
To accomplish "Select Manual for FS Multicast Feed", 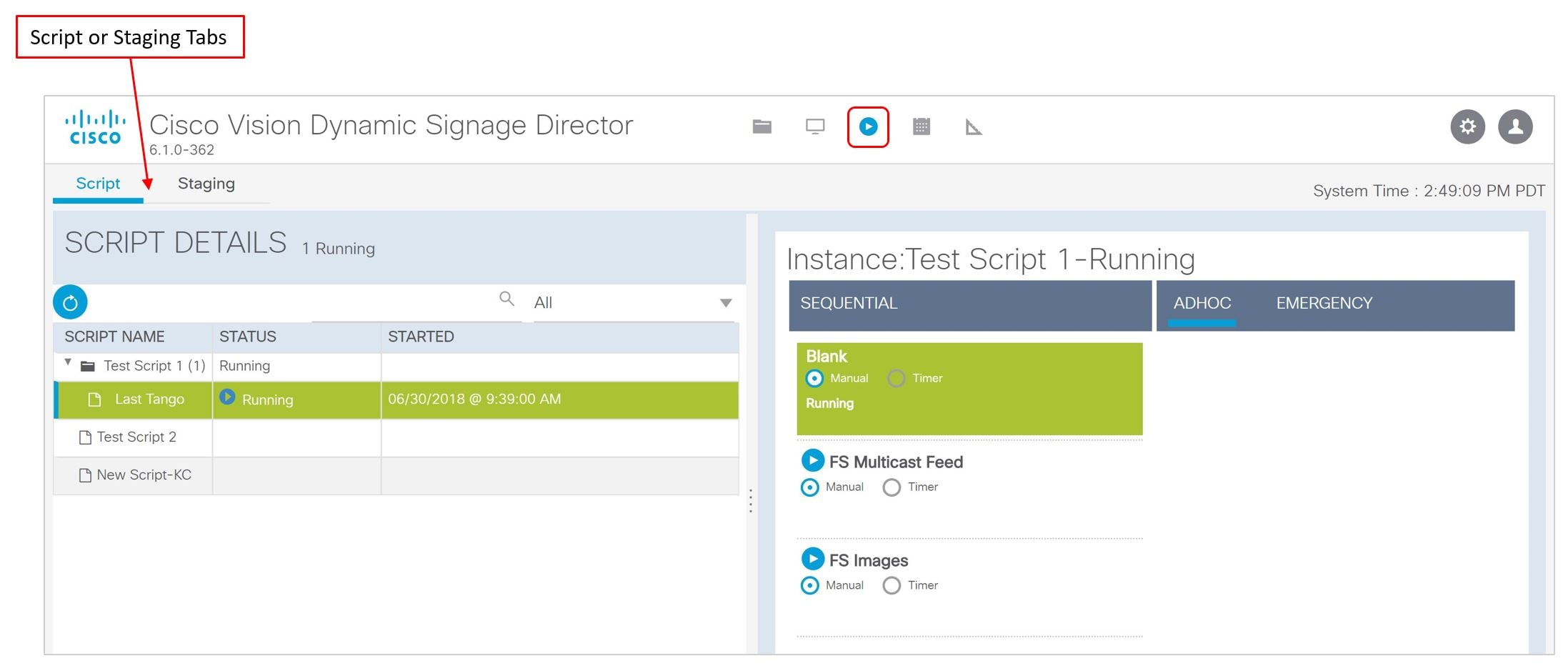I will tap(810, 487).
